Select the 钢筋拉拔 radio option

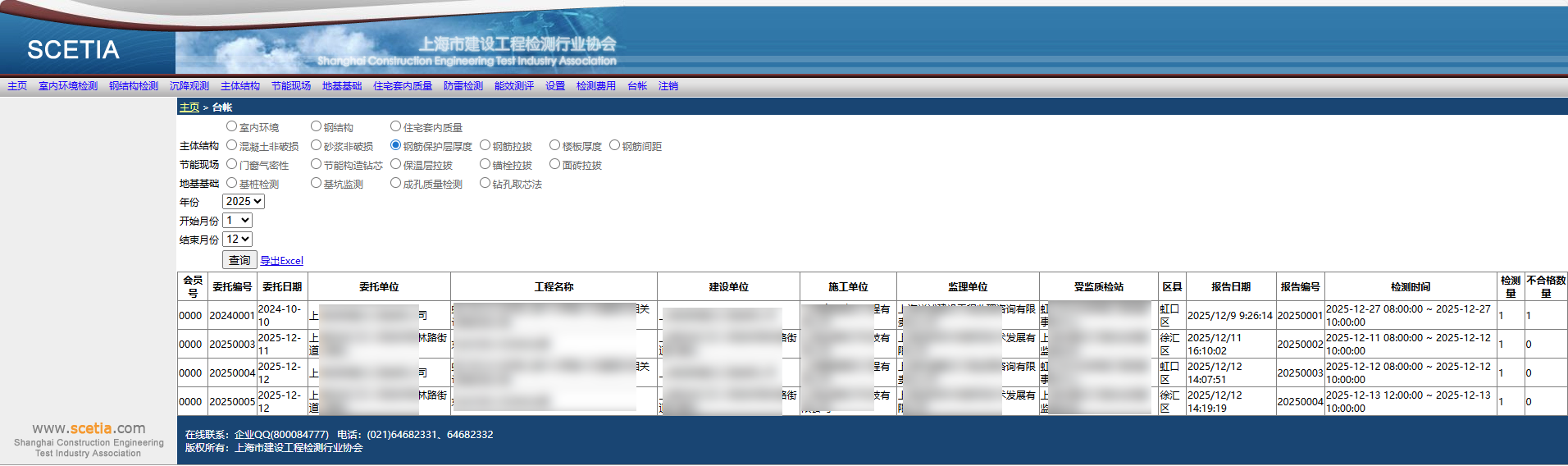coord(485,146)
